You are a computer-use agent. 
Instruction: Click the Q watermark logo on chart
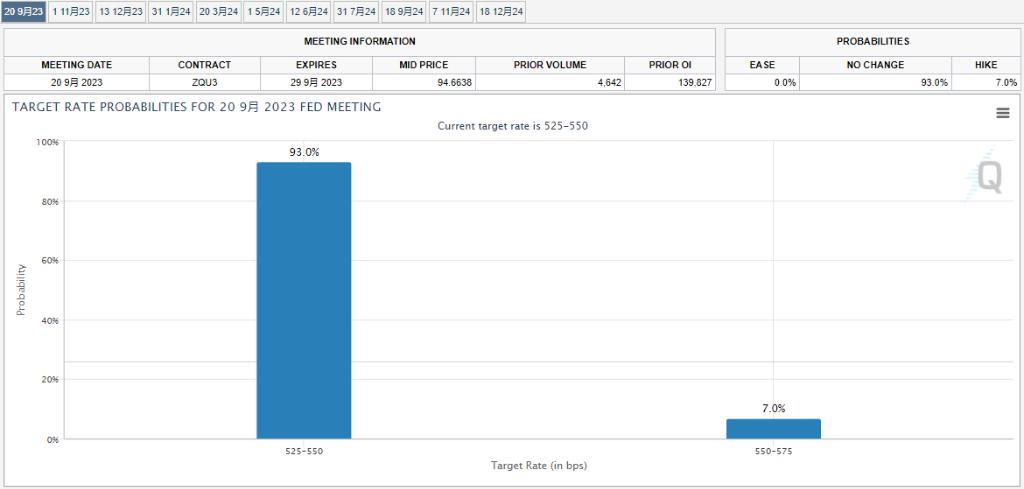(x=987, y=178)
